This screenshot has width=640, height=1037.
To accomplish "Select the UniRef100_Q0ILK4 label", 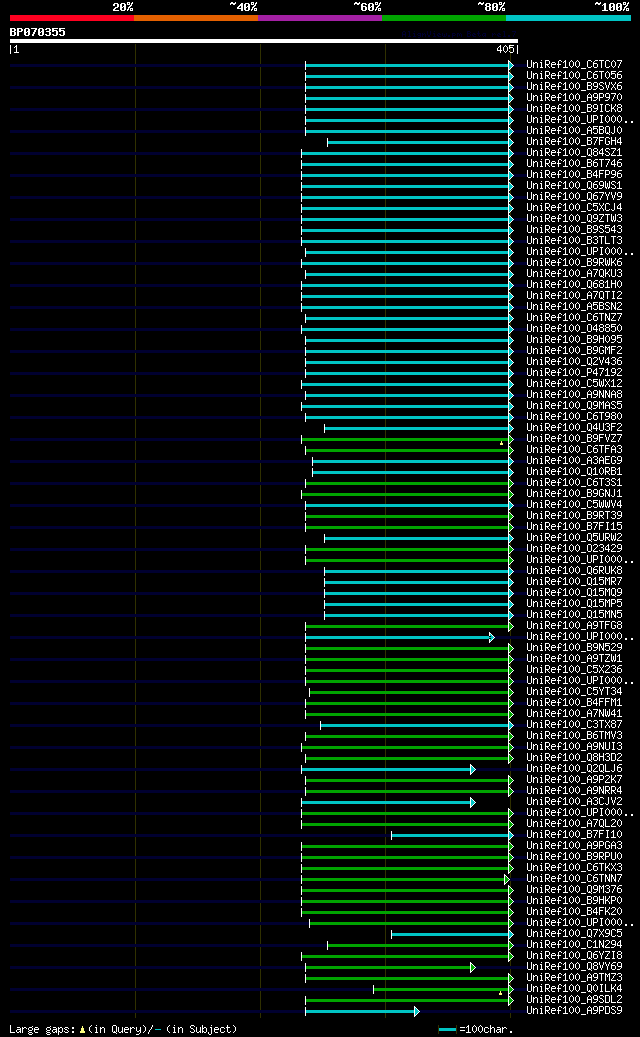I will click(x=574, y=989).
